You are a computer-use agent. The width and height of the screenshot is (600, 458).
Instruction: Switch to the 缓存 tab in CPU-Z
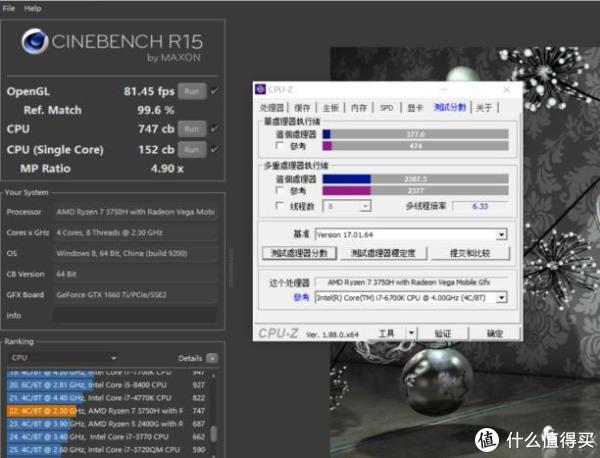pos(302,108)
